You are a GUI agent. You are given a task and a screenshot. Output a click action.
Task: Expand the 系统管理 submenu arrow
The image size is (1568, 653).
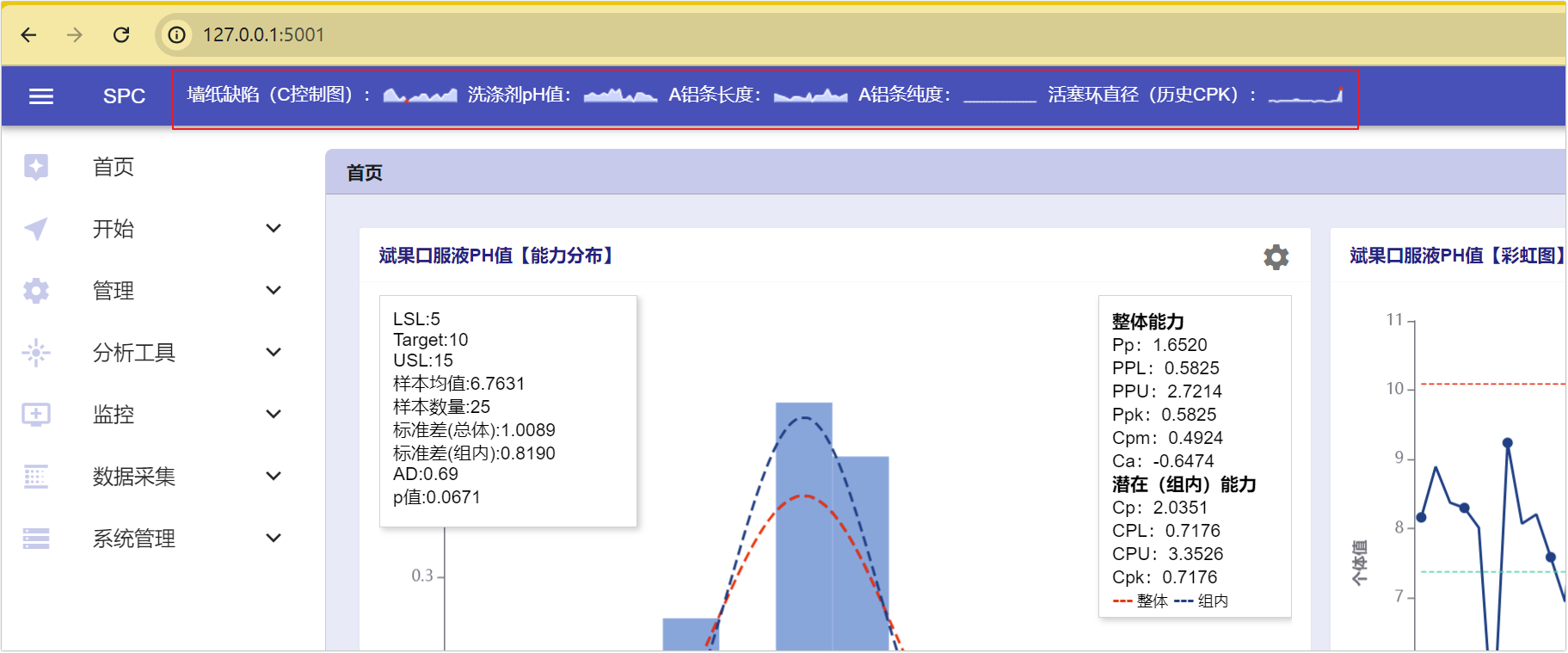pos(274,539)
